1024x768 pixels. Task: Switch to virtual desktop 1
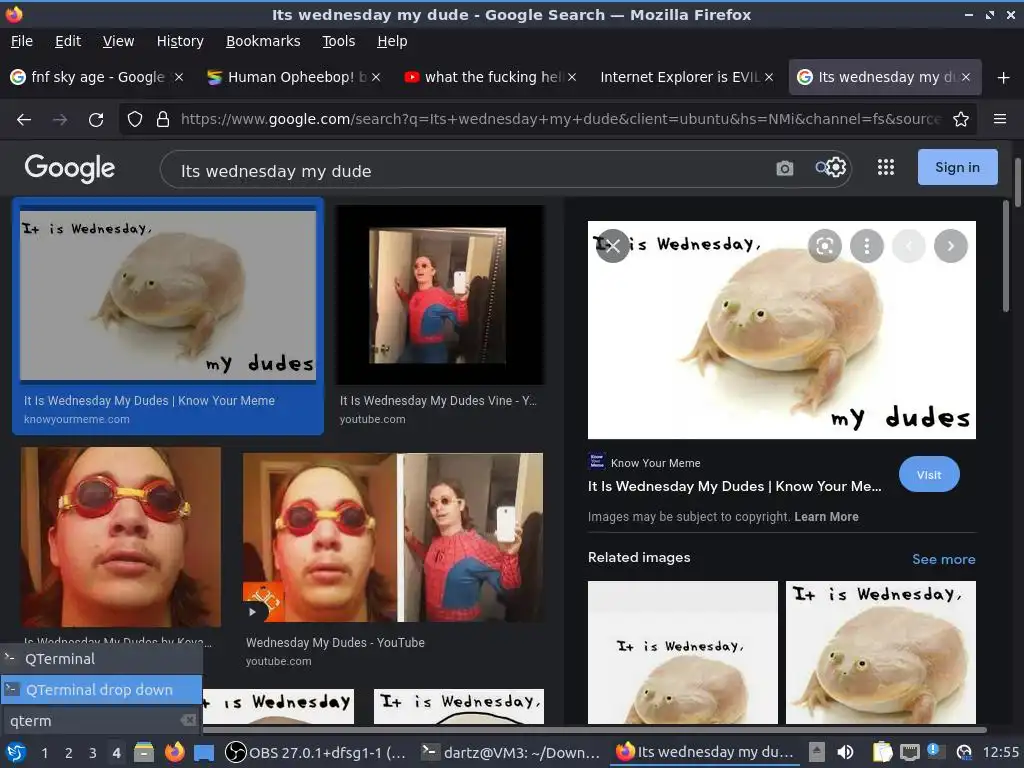coord(44,753)
